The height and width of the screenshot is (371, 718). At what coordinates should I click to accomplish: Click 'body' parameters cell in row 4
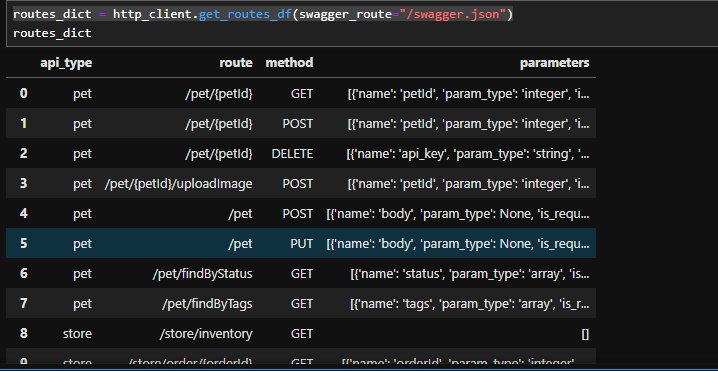click(x=458, y=214)
